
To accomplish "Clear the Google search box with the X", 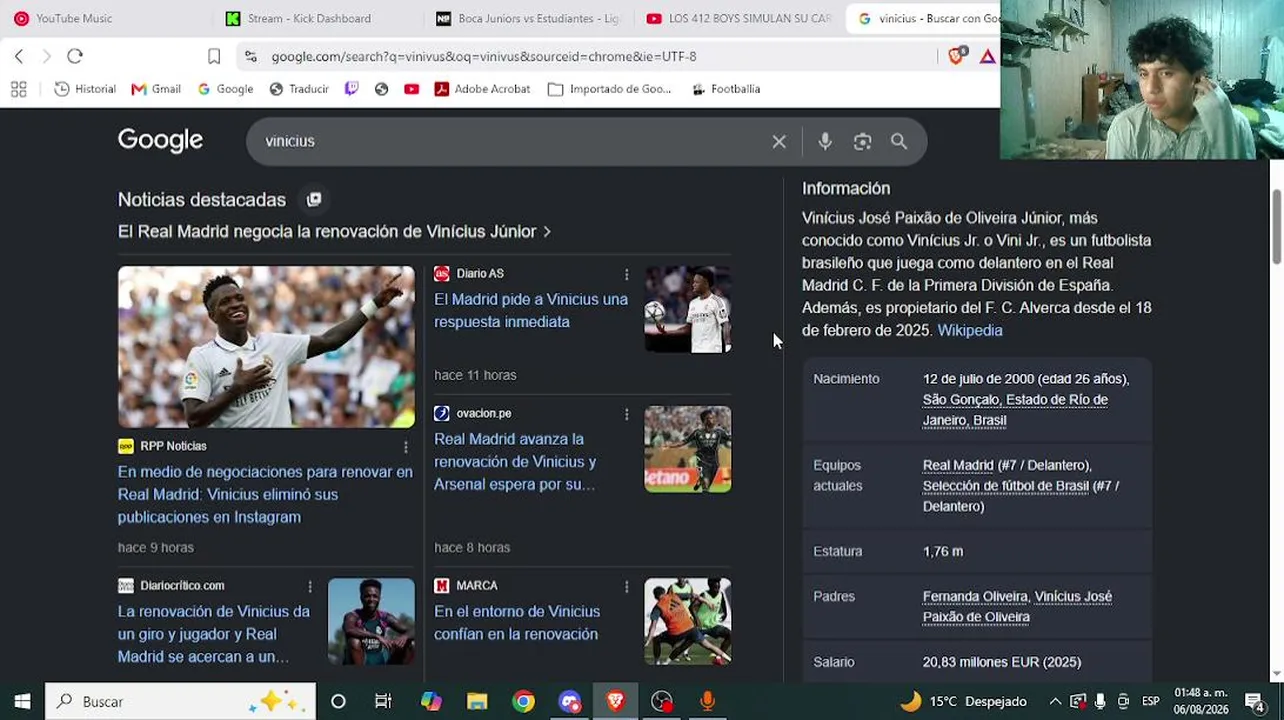I will [779, 142].
